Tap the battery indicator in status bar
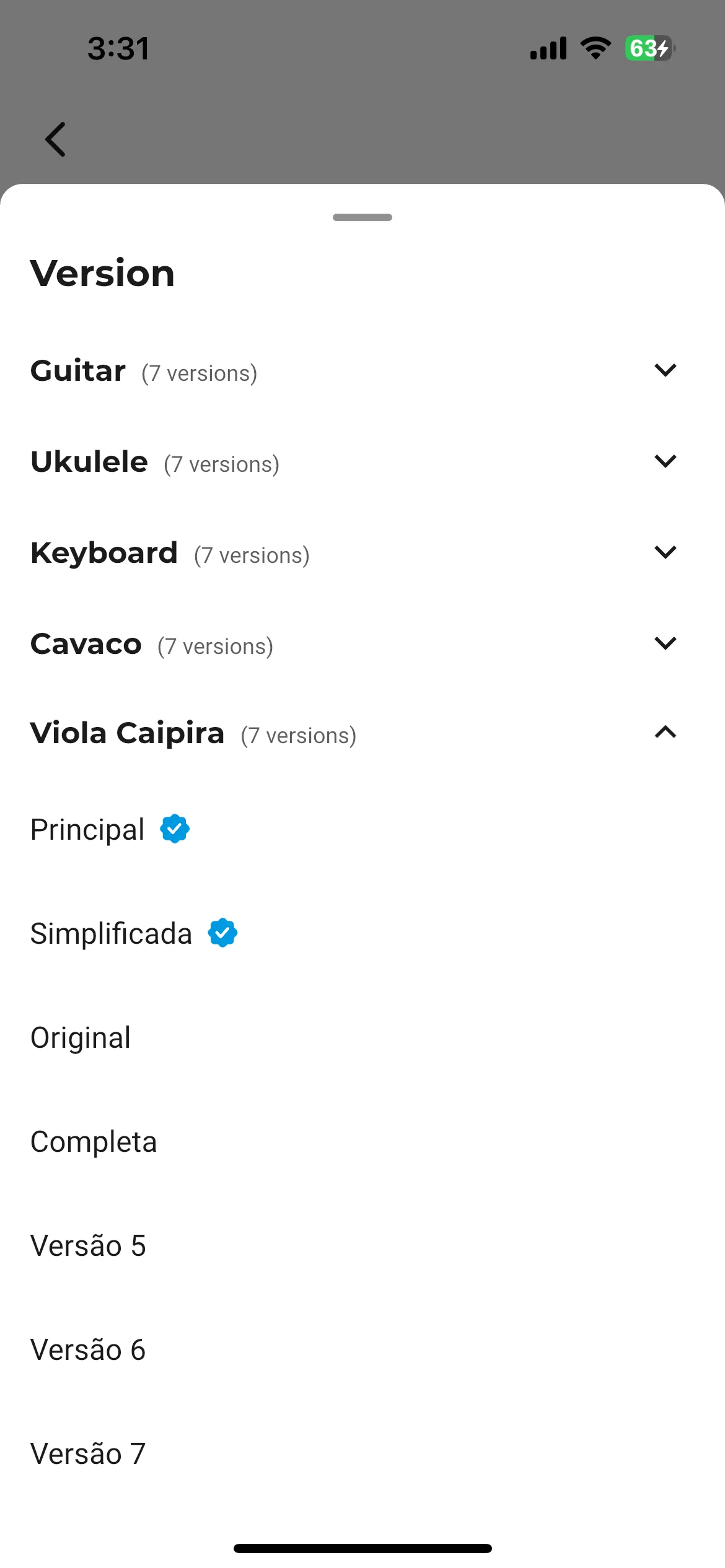 [650, 48]
